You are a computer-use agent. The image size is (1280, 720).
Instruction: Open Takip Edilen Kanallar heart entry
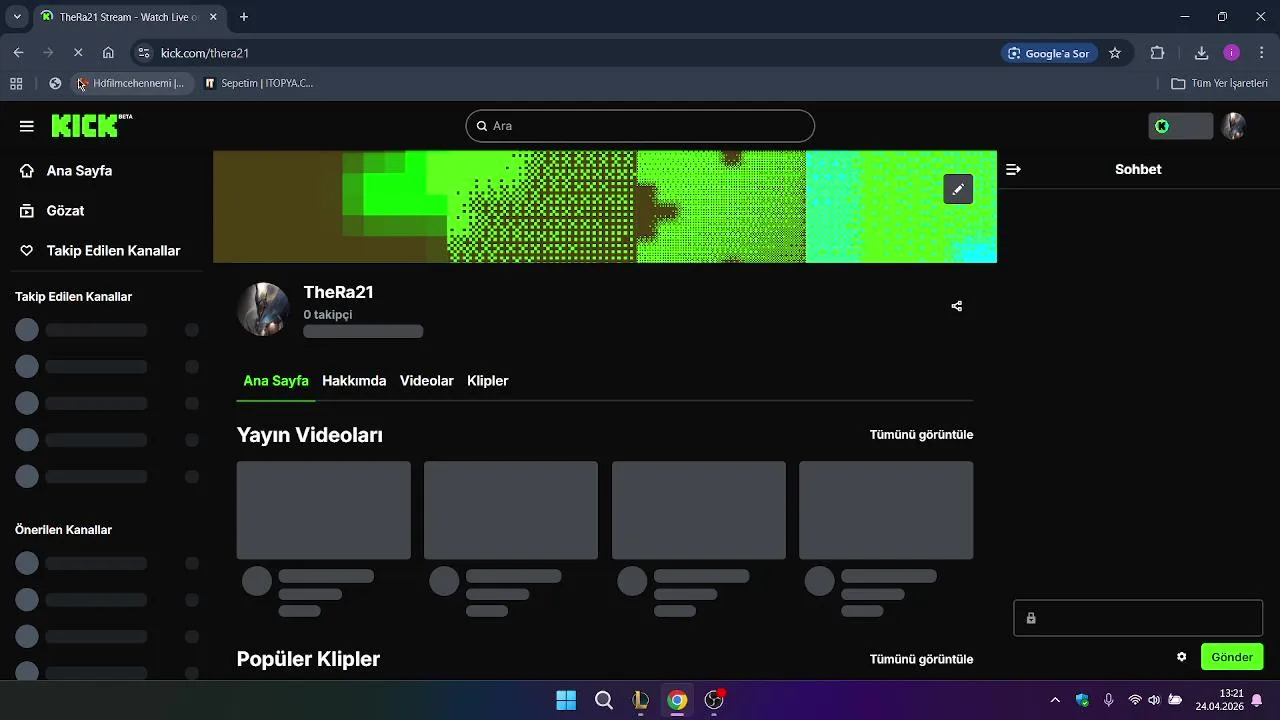[100, 251]
